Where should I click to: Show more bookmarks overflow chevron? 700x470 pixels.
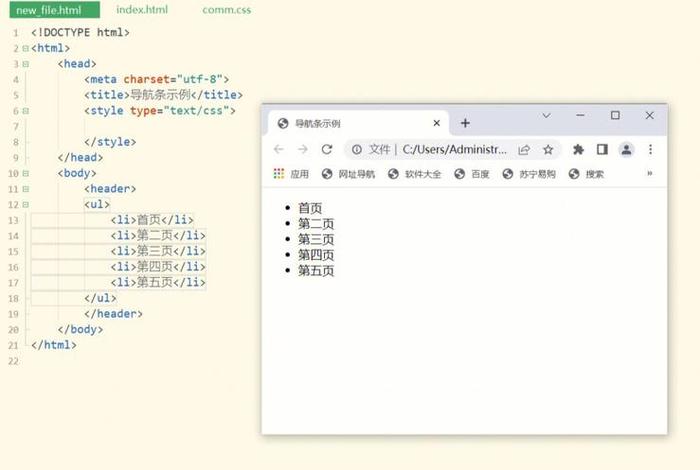coord(650,173)
